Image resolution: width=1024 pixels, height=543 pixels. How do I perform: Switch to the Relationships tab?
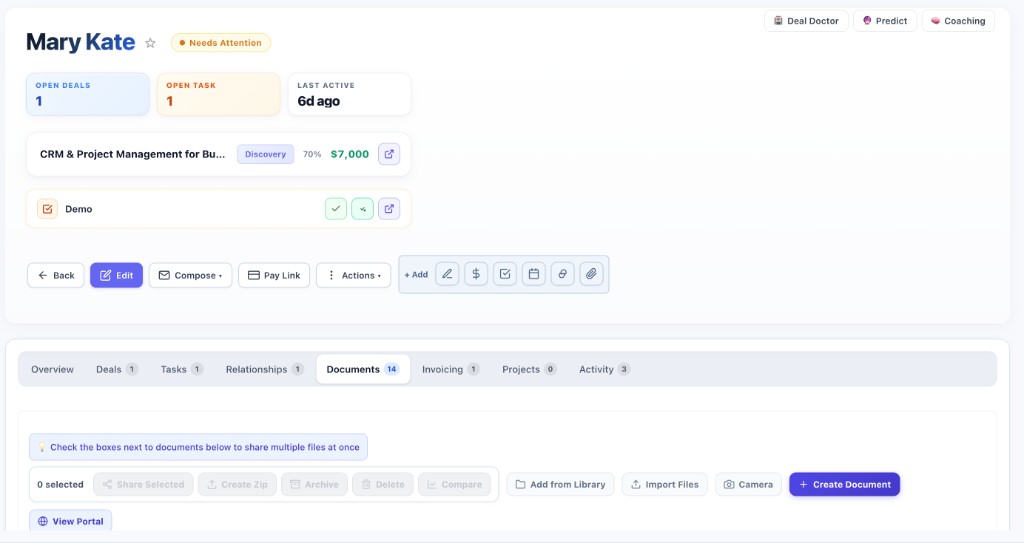coord(264,369)
